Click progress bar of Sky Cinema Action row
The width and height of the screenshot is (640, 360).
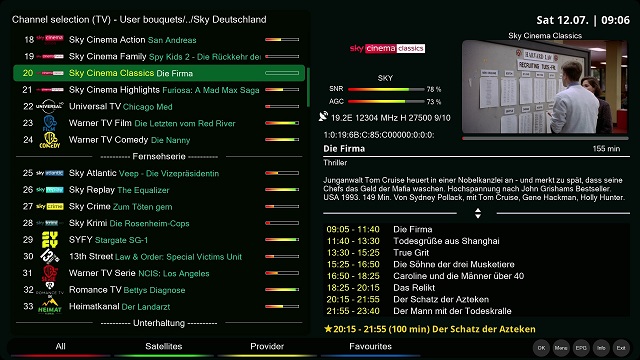pos(282,40)
